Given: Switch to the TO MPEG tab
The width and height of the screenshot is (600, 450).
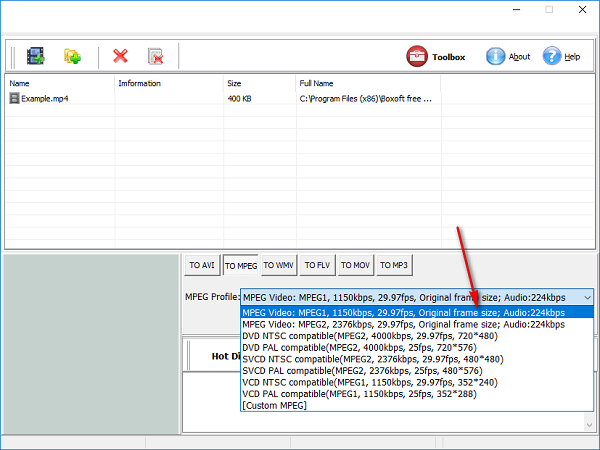Looking at the screenshot, I should pos(241,266).
